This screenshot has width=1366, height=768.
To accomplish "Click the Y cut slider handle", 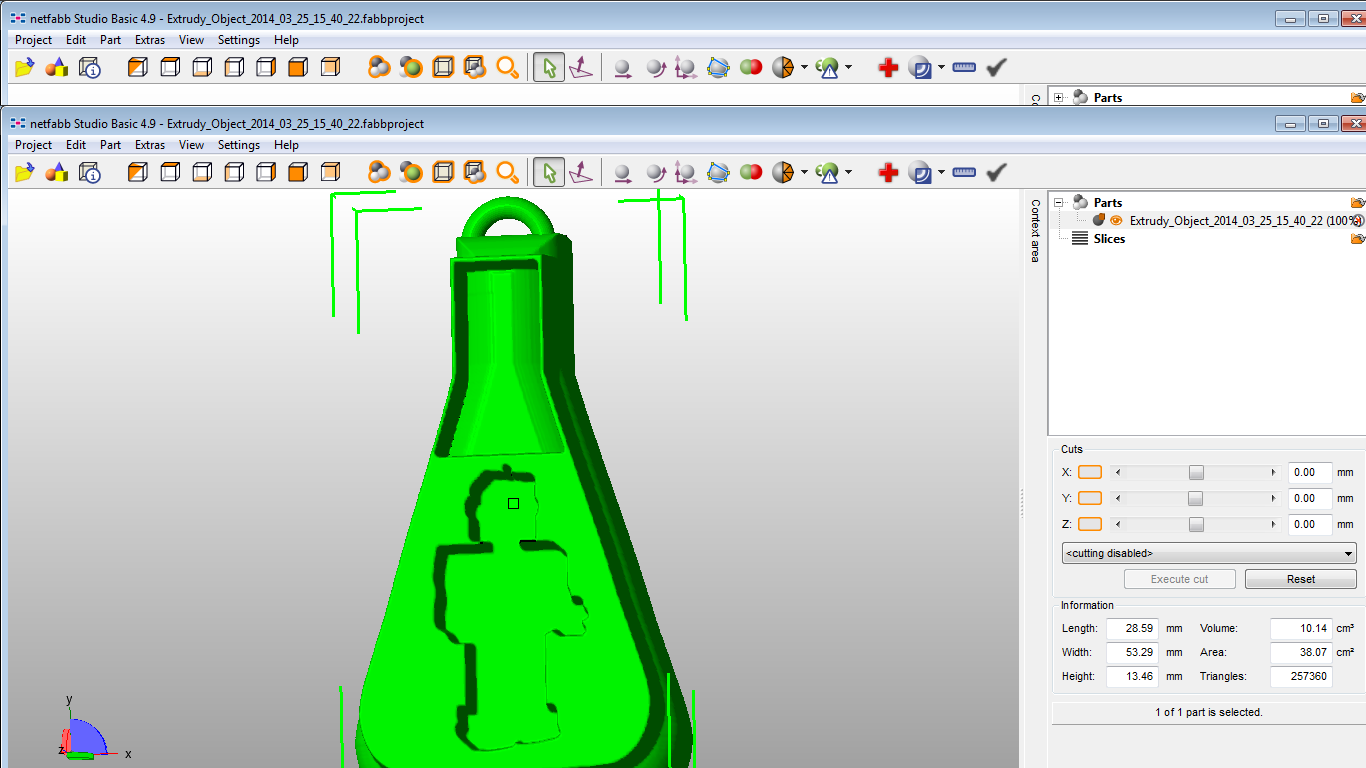I will pos(1196,498).
